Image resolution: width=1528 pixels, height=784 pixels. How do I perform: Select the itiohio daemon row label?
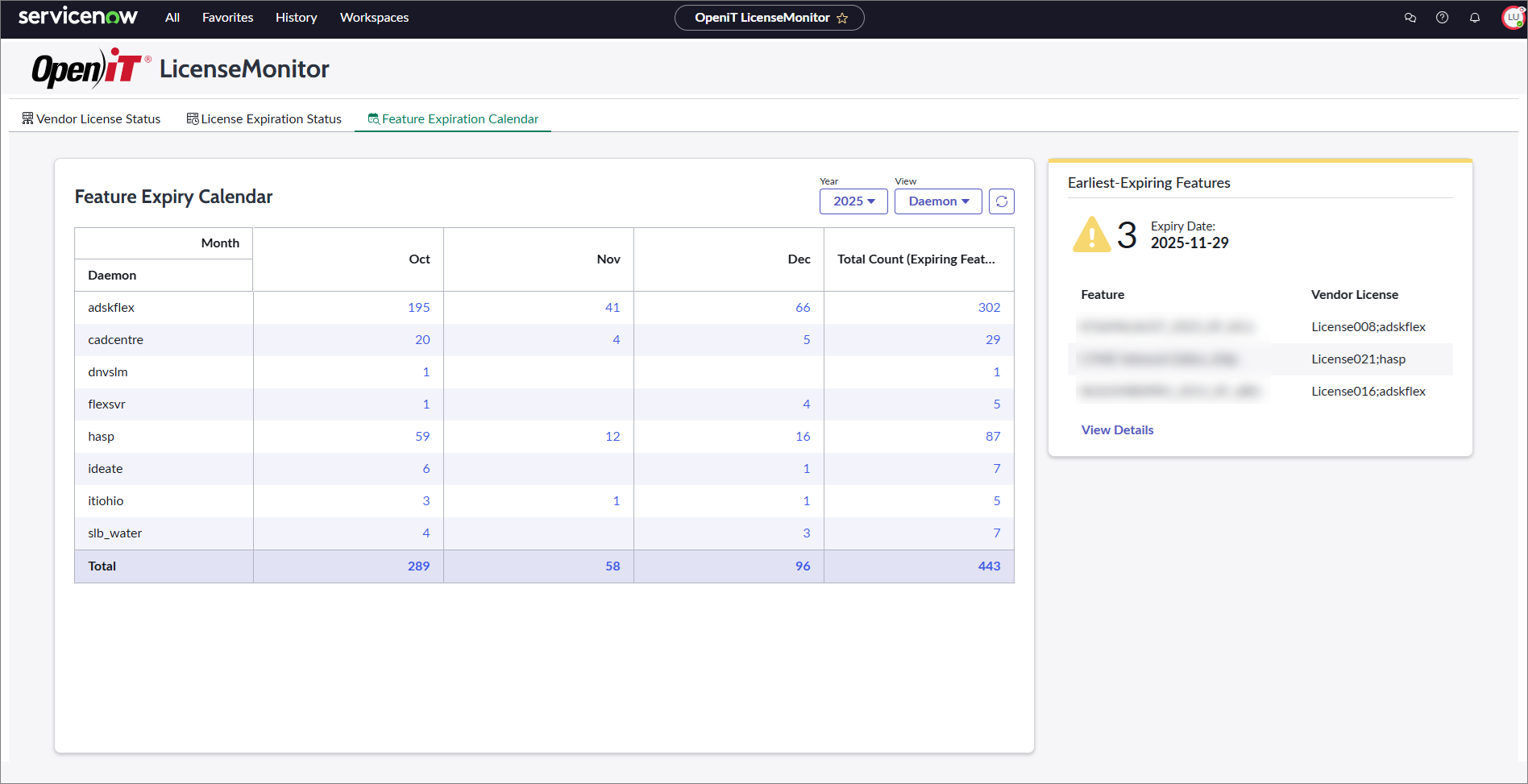[106, 501]
